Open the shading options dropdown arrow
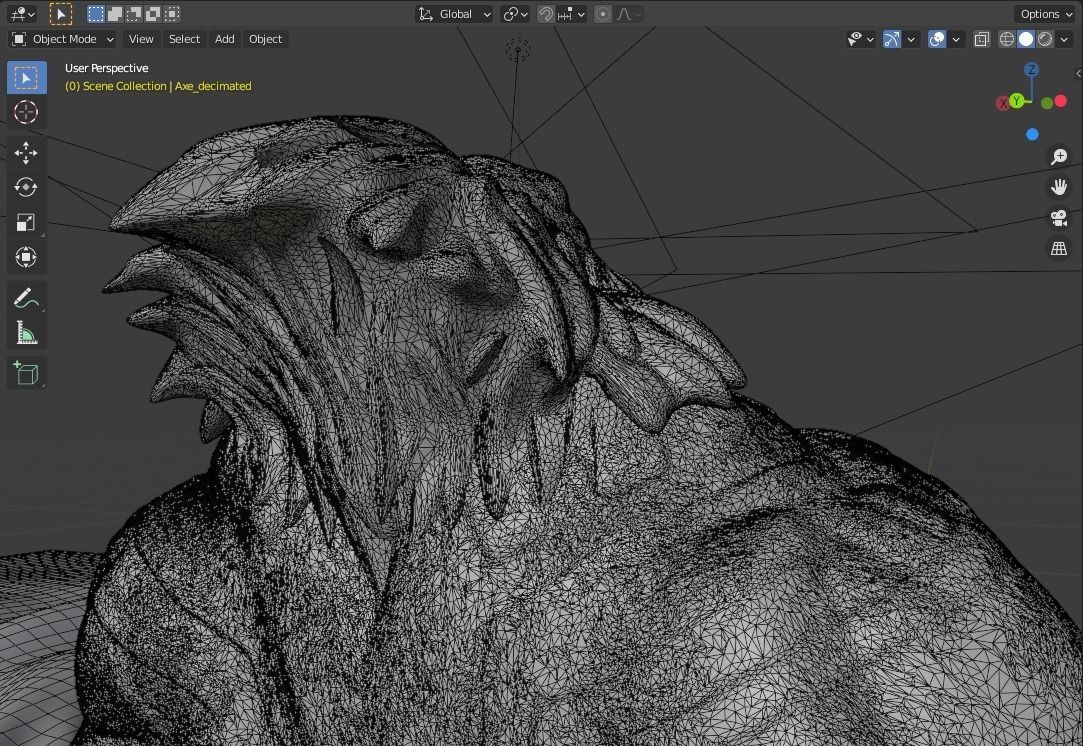Image resolution: width=1083 pixels, height=746 pixels. point(1064,39)
